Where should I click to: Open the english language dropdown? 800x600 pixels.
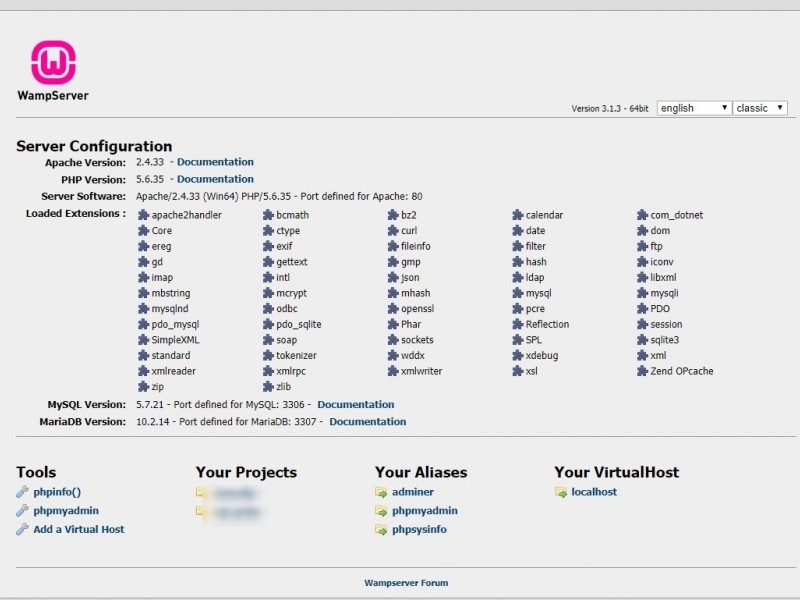(x=694, y=108)
